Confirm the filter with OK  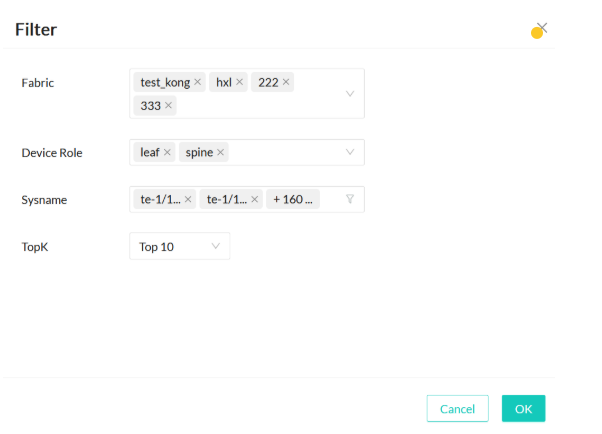pyautogui.click(x=523, y=408)
